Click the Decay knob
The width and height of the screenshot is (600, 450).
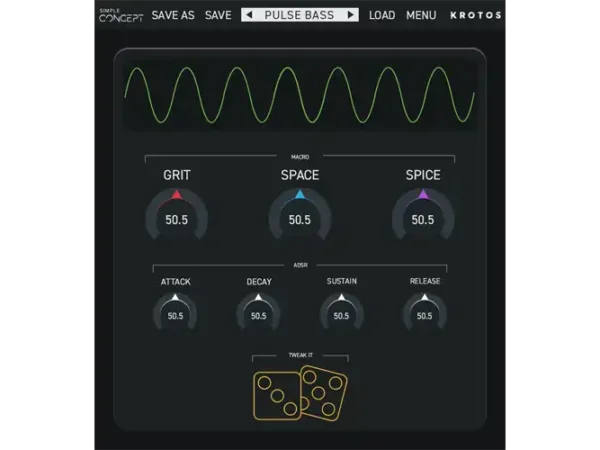[258, 313]
